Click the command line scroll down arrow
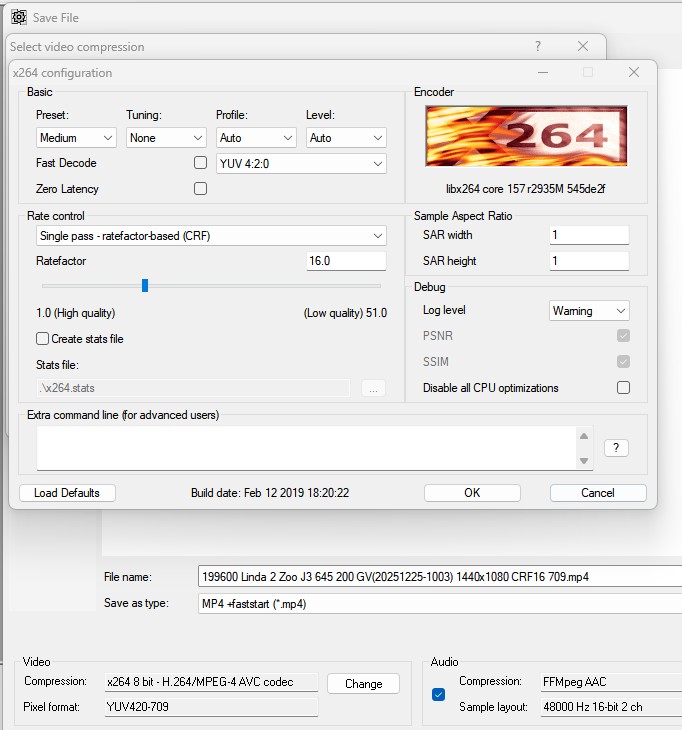682x730 pixels. [x=584, y=461]
